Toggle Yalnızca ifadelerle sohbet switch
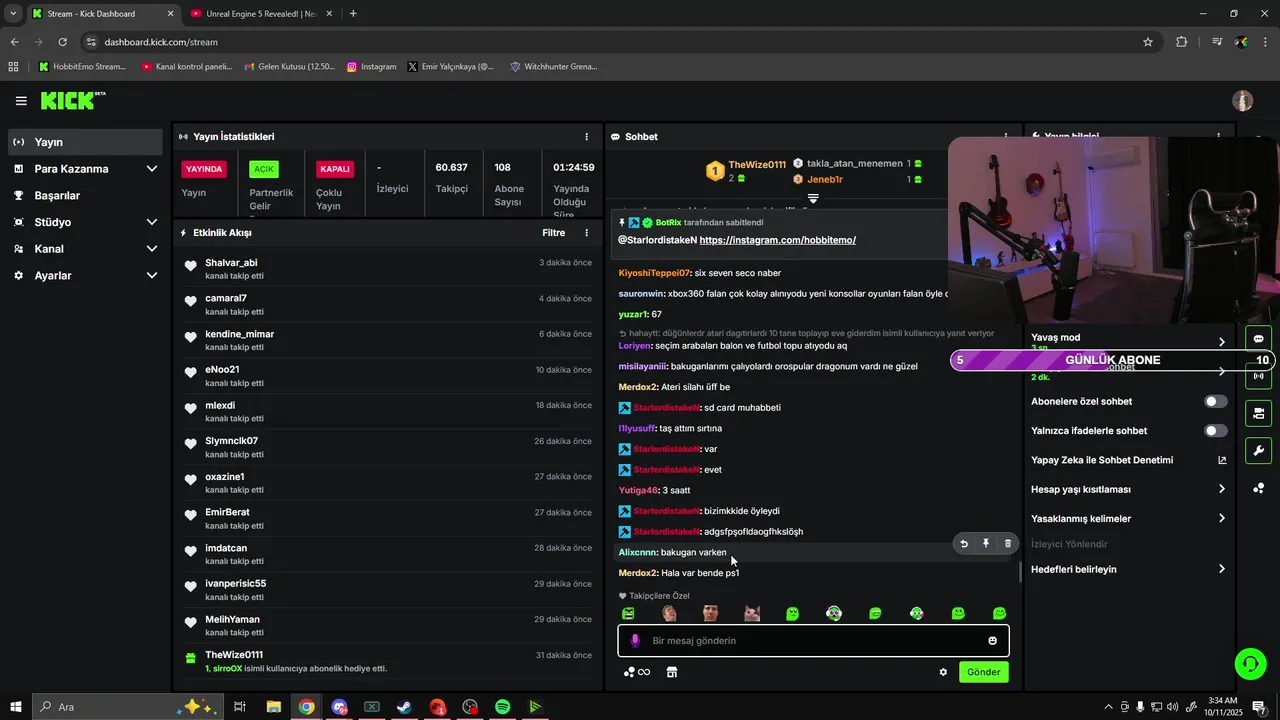 pyautogui.click(x=1215, y=430)
